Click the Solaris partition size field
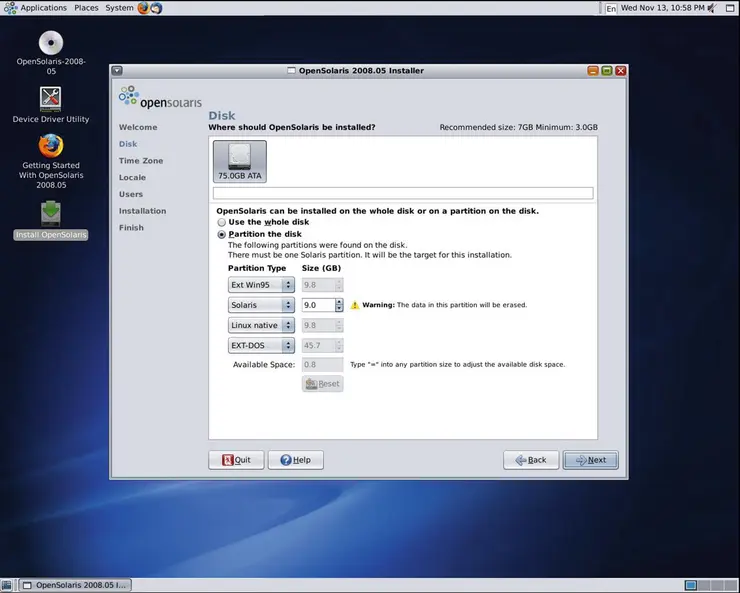Viewport: 740px width, 593px height. pos(317,305)
